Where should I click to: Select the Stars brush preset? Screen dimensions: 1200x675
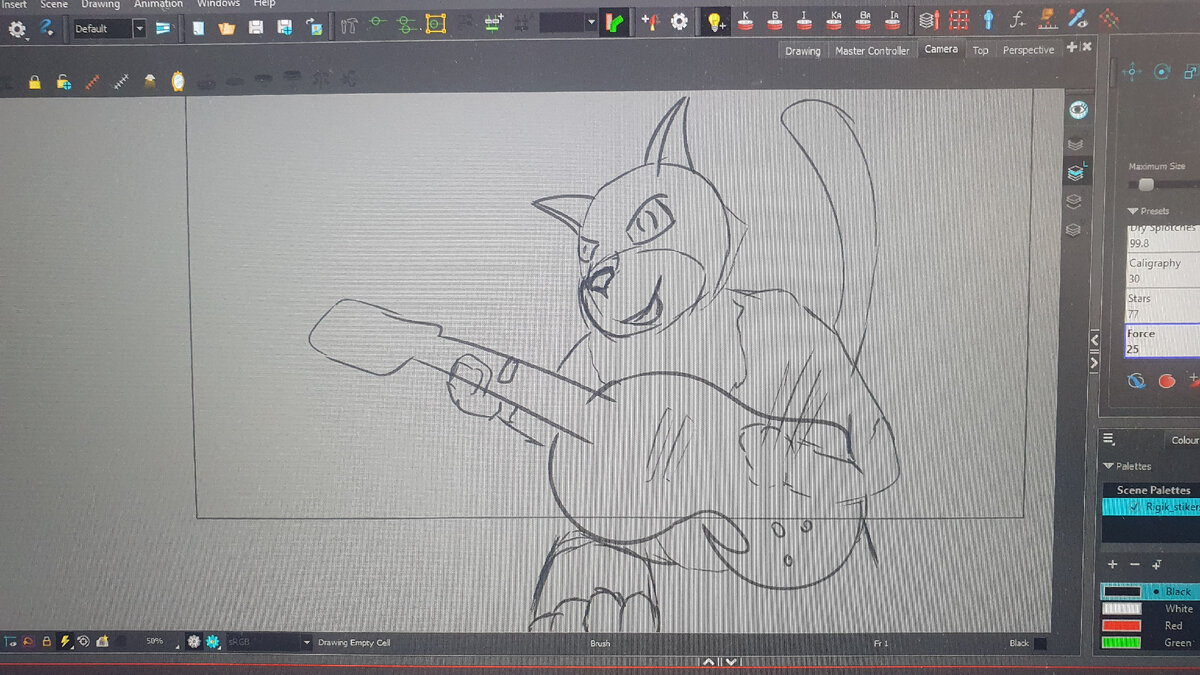coord(1161,306)
